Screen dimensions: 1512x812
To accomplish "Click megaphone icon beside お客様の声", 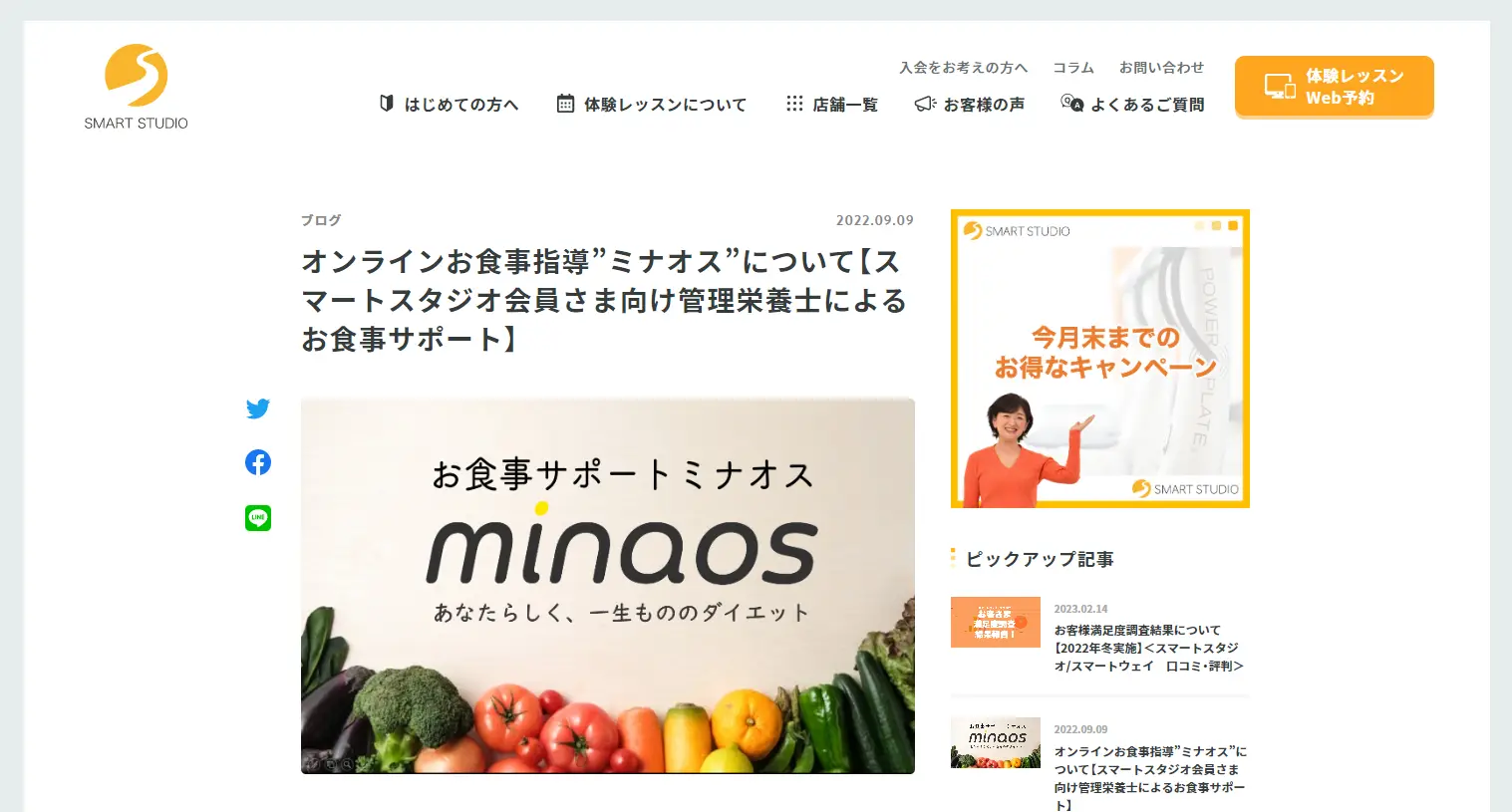I will click(x=925, y=104).
